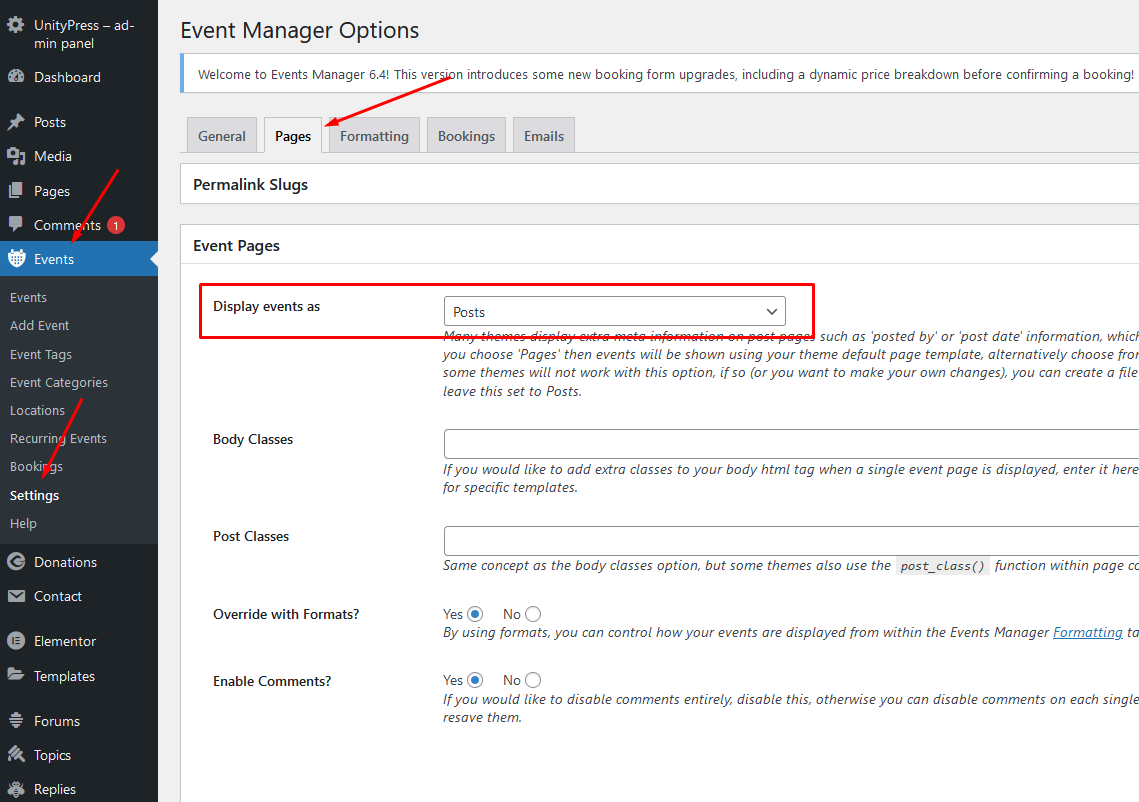Click the Dashboard gauge icon in sidebar
This screenshot has width=1139, height=802.
[16, 77]
